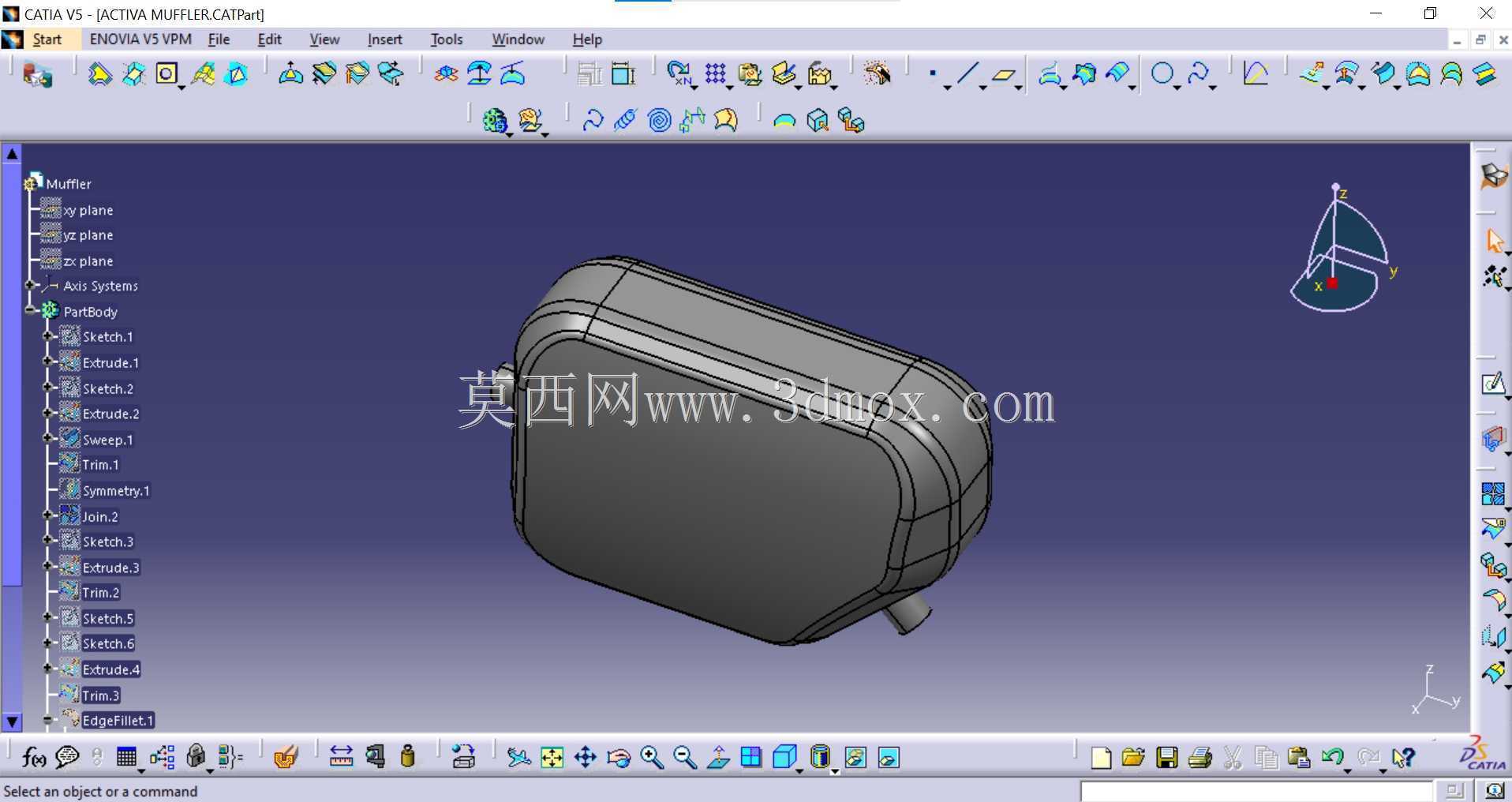This screenshot has width=1512, height=802.
Task: Open the Window menu
Action: click(518, 39)
